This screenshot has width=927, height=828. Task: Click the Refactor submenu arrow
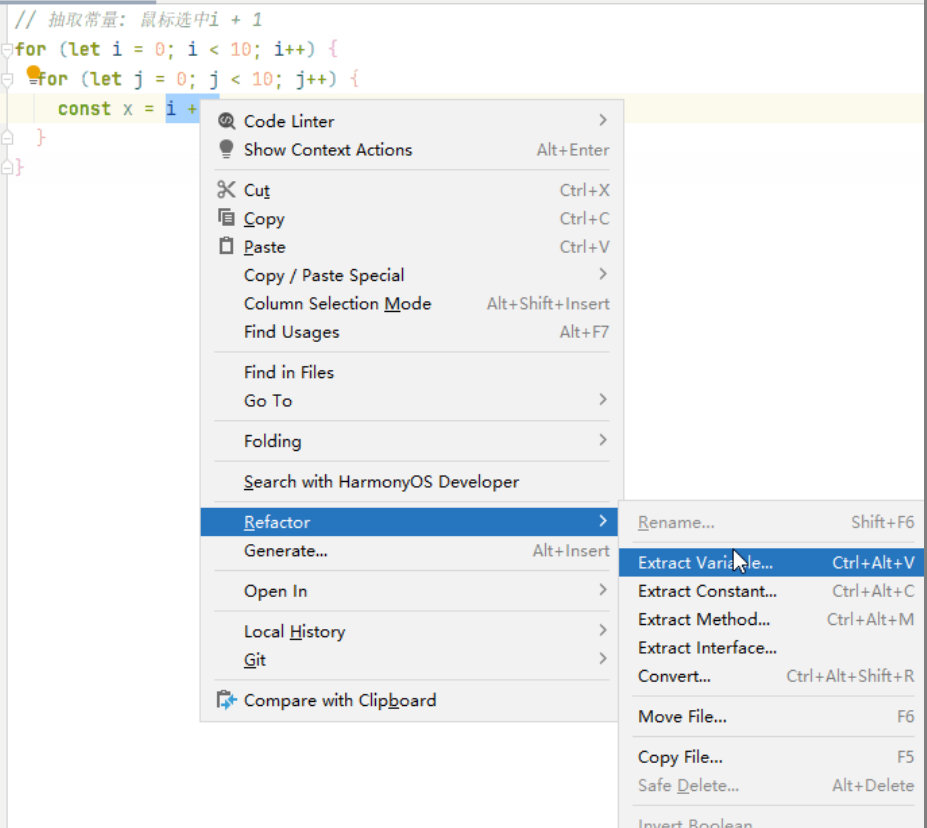tap(602, 521)
